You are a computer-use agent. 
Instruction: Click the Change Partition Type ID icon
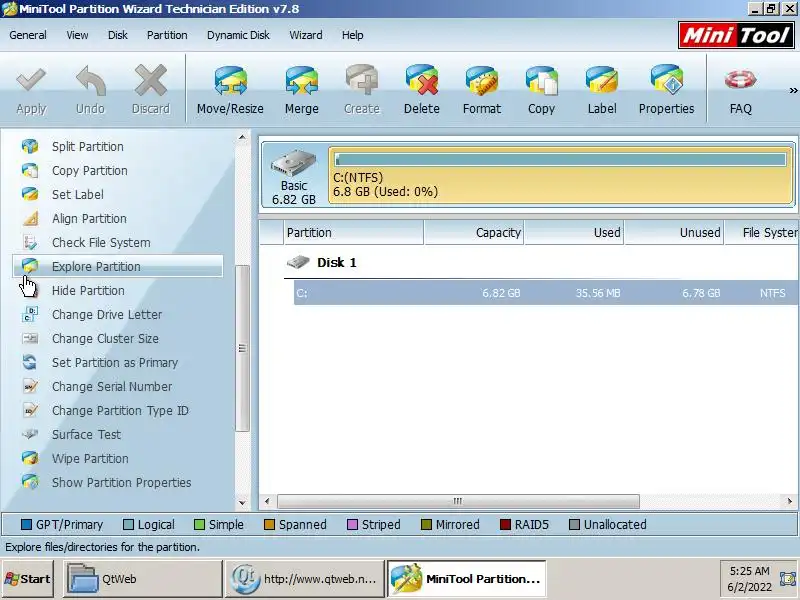pos(30,410)
